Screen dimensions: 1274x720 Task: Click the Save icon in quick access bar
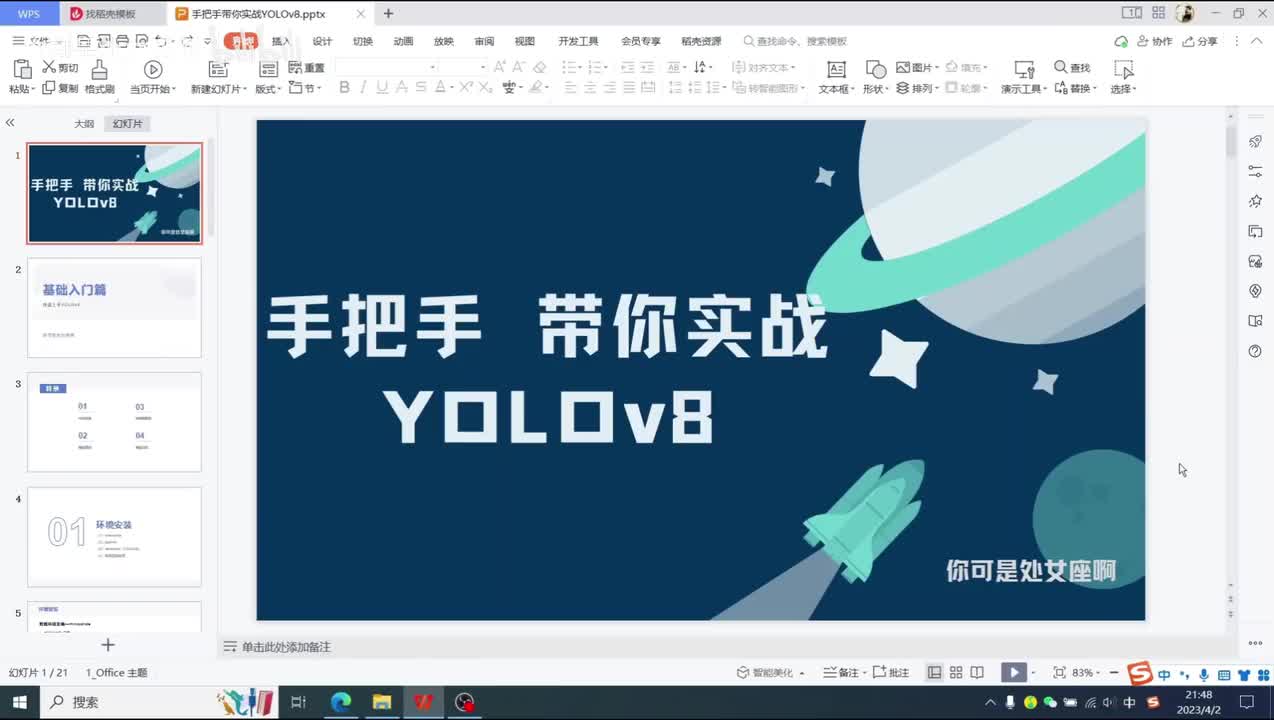(84, 41)
